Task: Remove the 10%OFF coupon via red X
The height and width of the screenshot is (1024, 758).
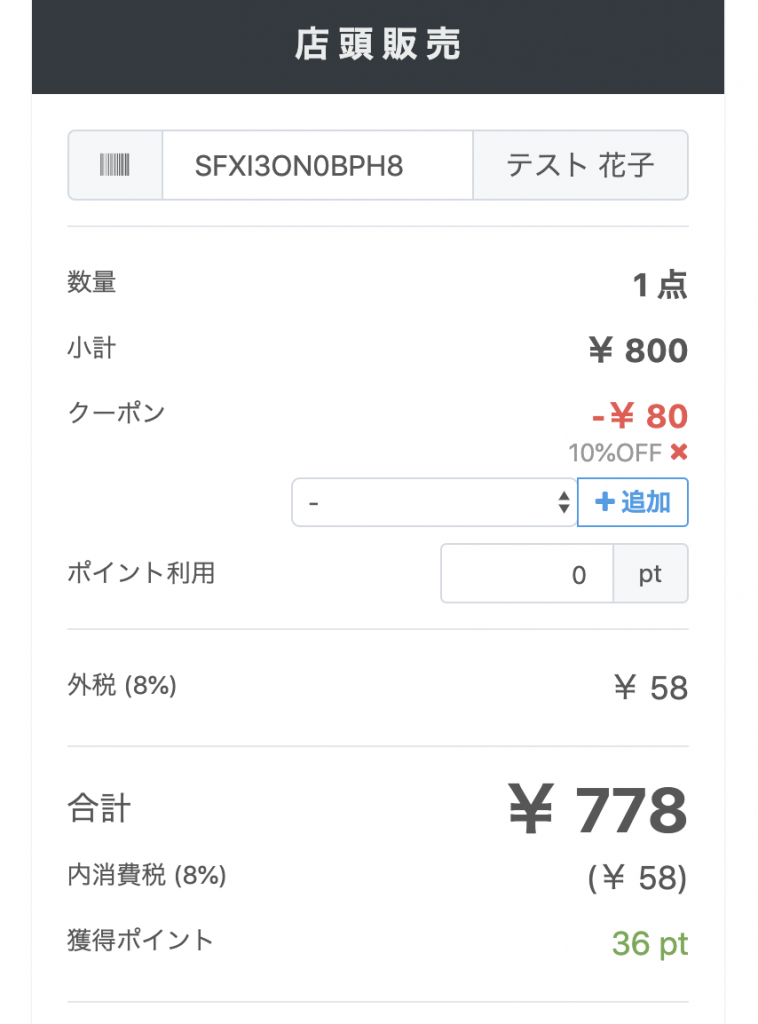Action: click(679, 452)
